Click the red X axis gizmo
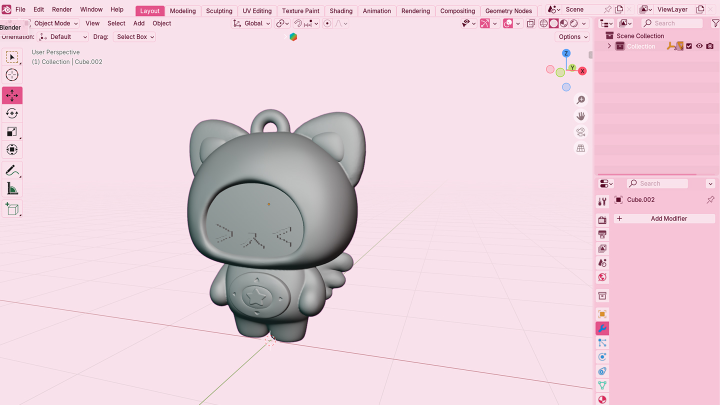The image size is (720, 405). pos(582,71)
